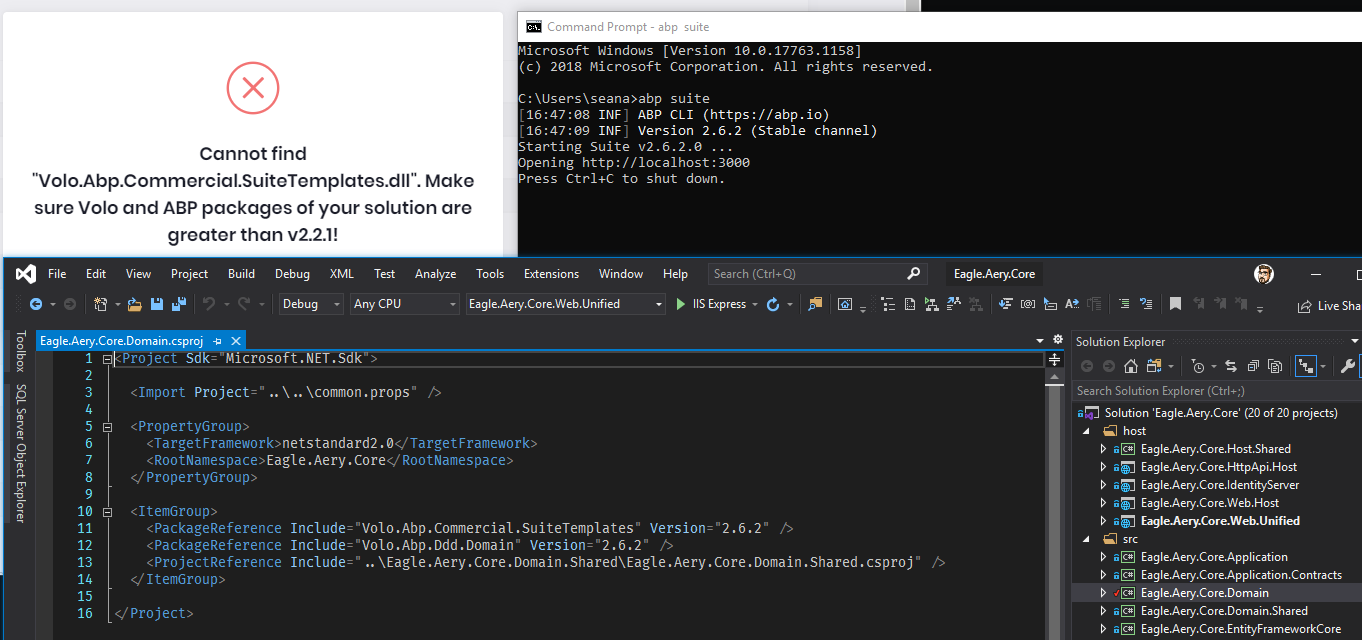Click the Sync with Active Document icon
Viewport: 1362px width, 640px height.
tap(1230, 366)
